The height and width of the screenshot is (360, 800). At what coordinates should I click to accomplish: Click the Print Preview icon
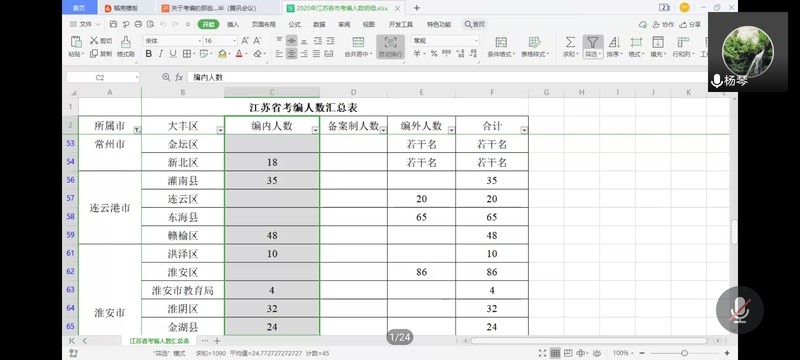151,24
